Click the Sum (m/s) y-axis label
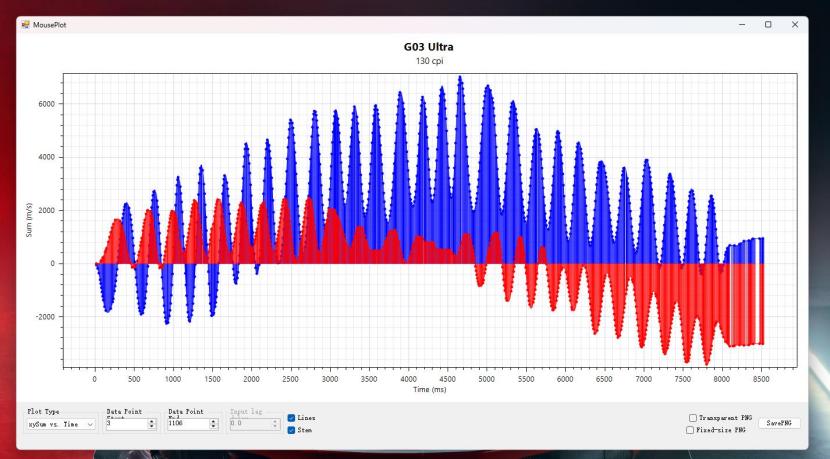The image size is (830, 459). (29, 220)
